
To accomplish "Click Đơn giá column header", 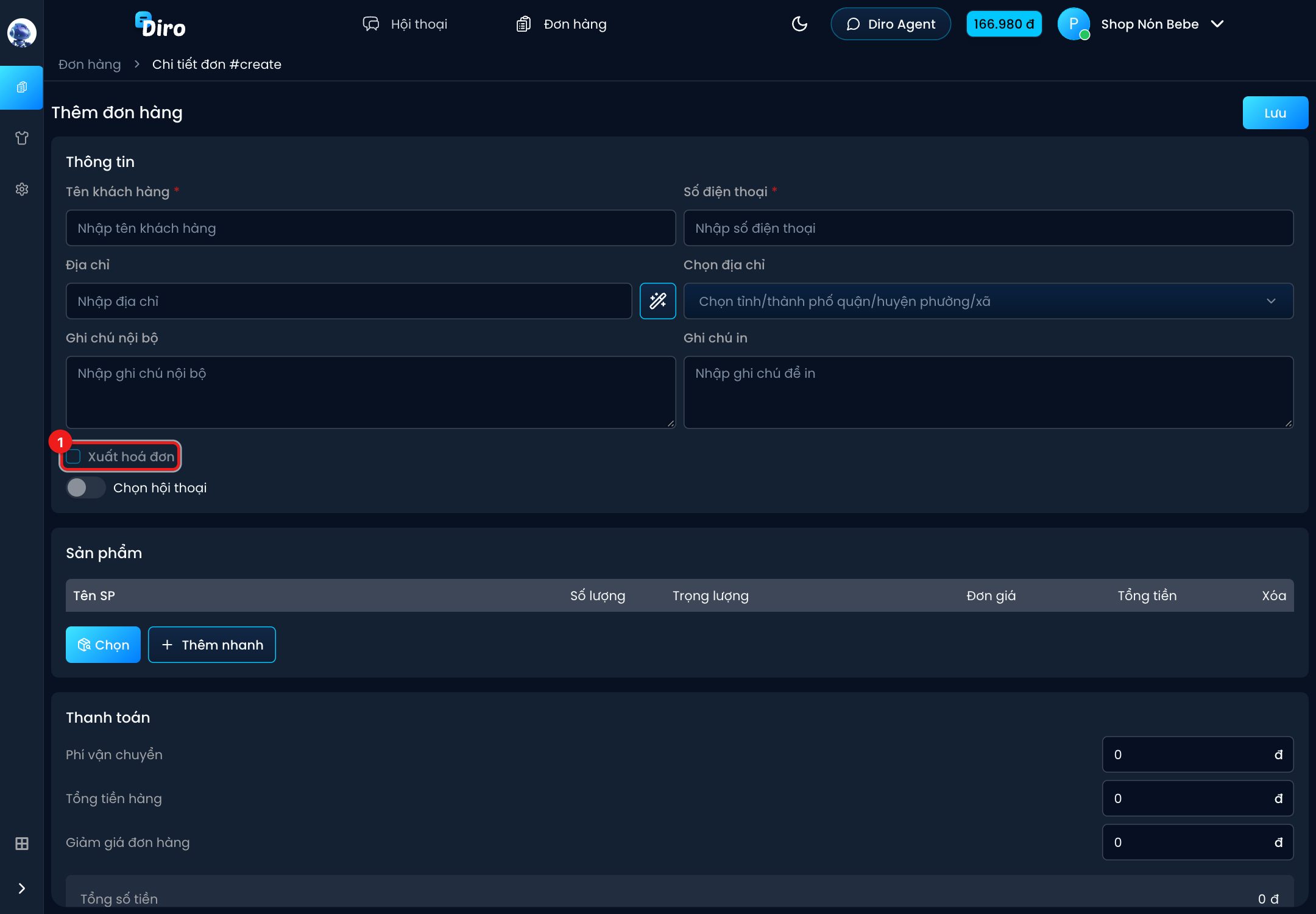I will pos(991,595).
